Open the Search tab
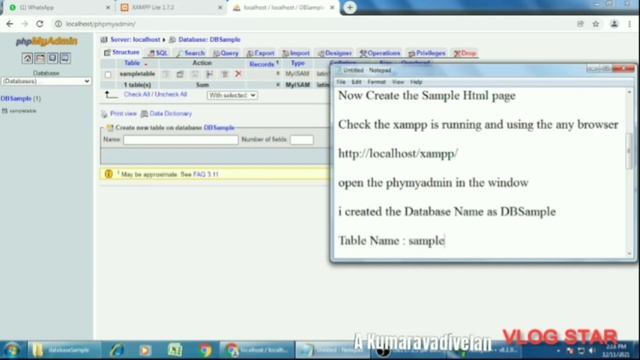Viewport: 640px width, 360px height. (x=190, y=53)
